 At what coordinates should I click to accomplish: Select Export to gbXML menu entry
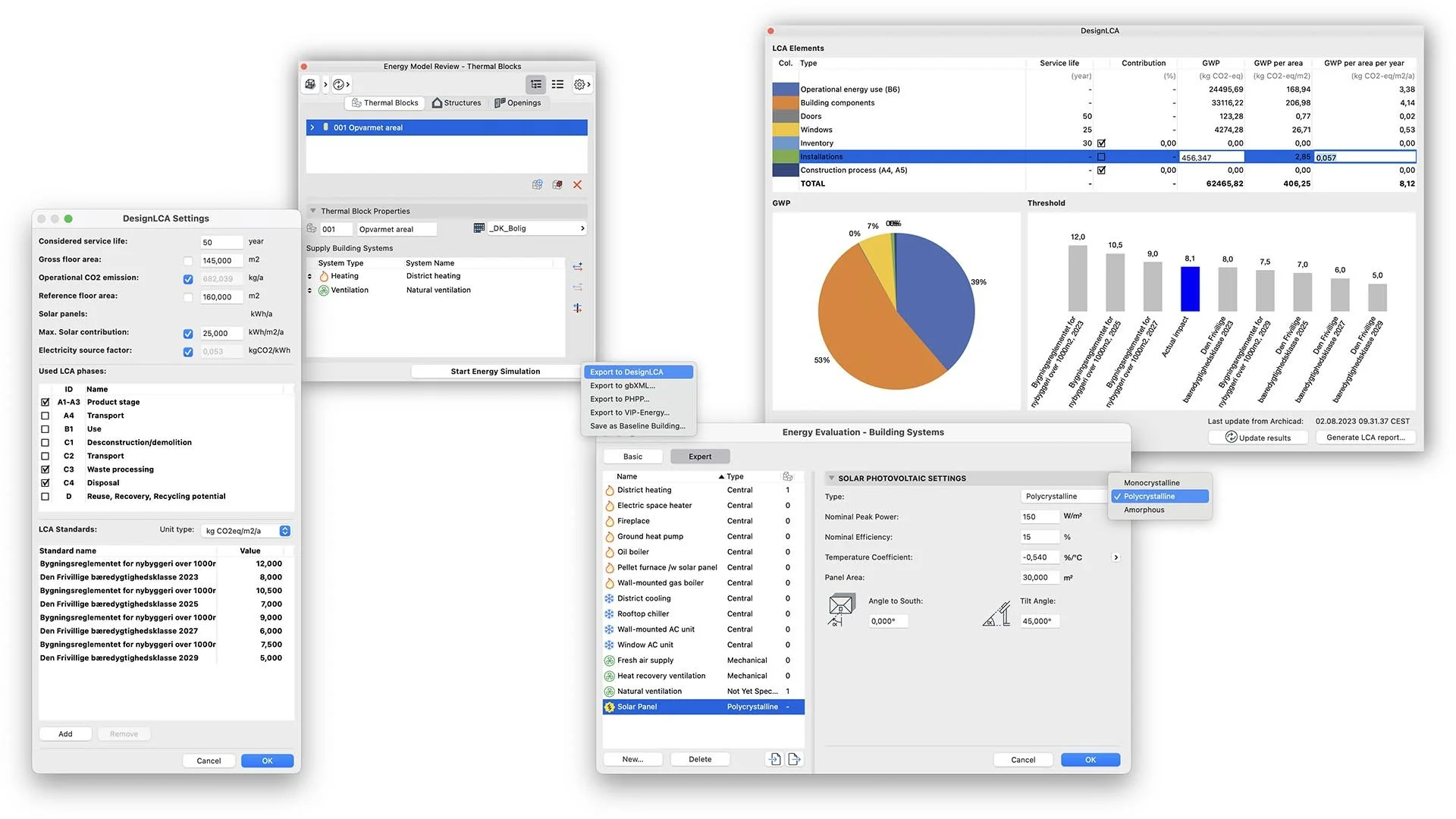point(622,386)
